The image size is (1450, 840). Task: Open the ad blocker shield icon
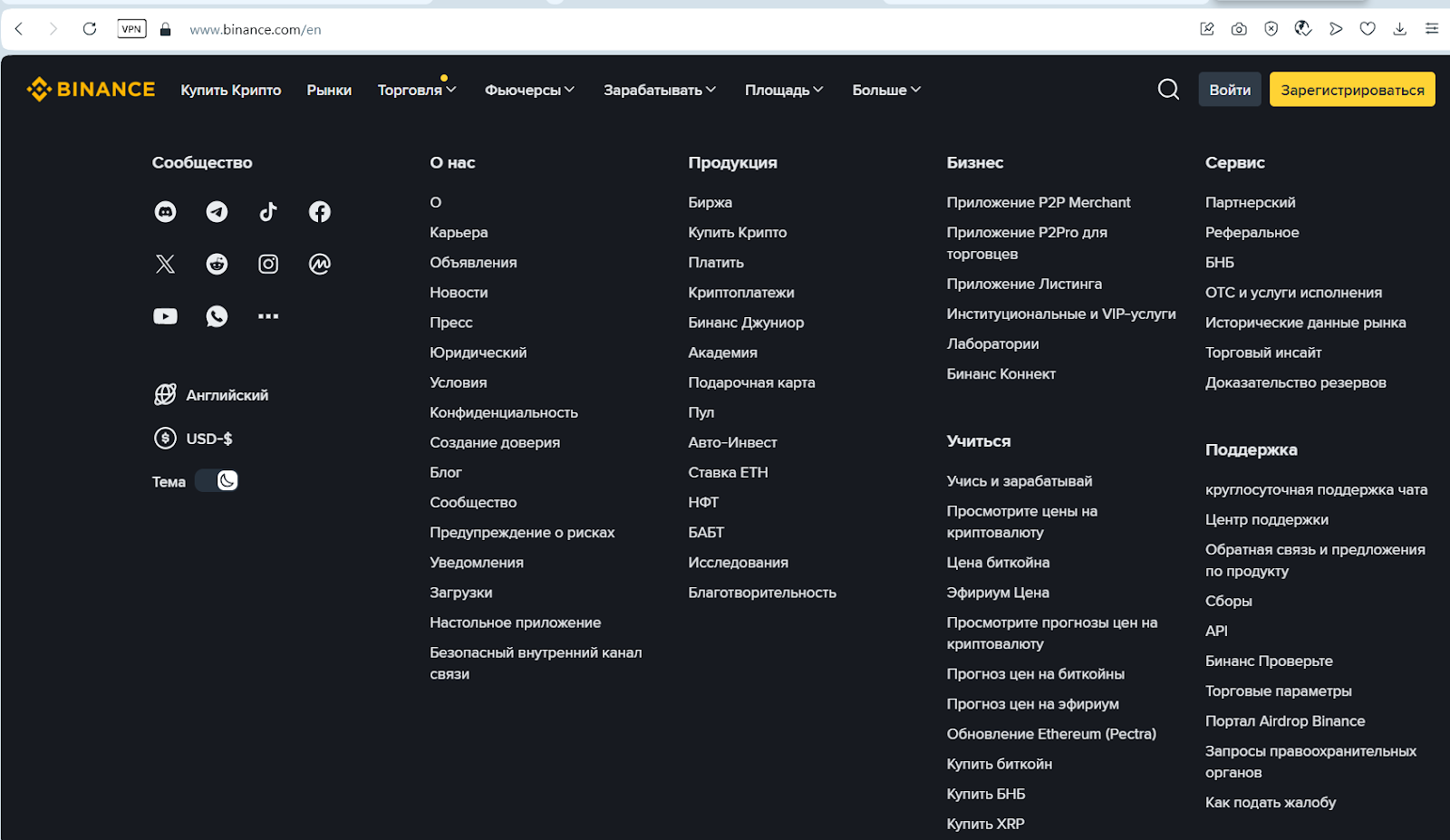click(x=1271, y=29)
